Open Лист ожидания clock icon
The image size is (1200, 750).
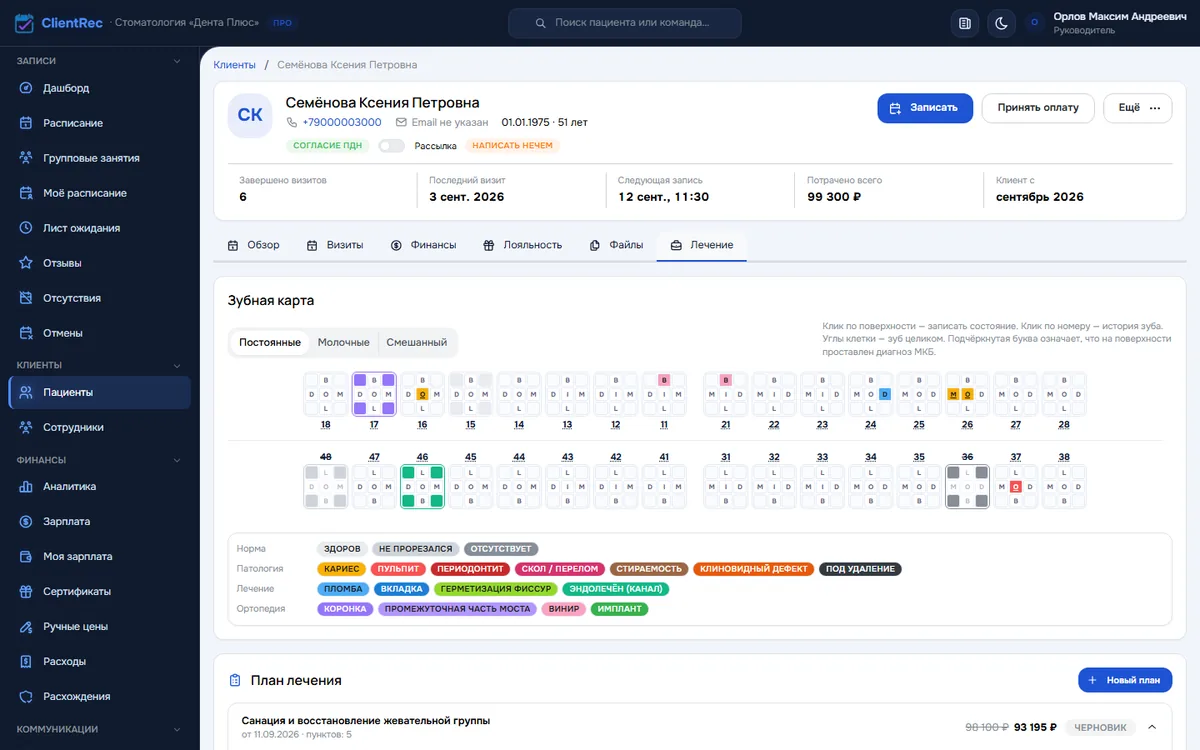point(27,228)
